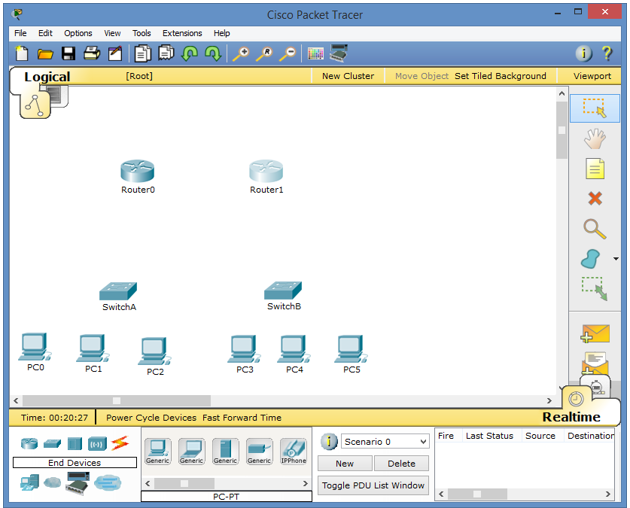Open the View menu
The height and width of the screenshot is (508, 630).
point(112,33)
